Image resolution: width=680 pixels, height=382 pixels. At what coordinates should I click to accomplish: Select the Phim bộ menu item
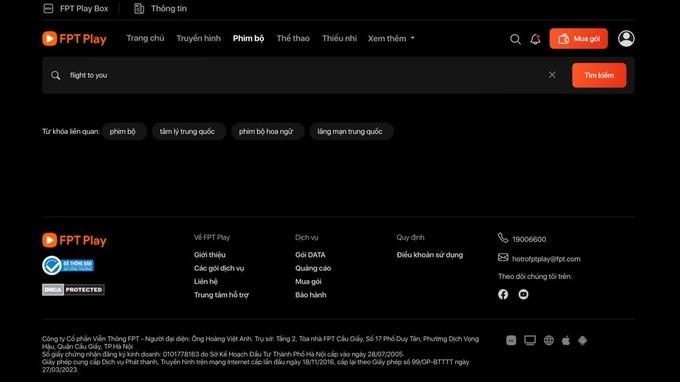(x=248, y=38)
